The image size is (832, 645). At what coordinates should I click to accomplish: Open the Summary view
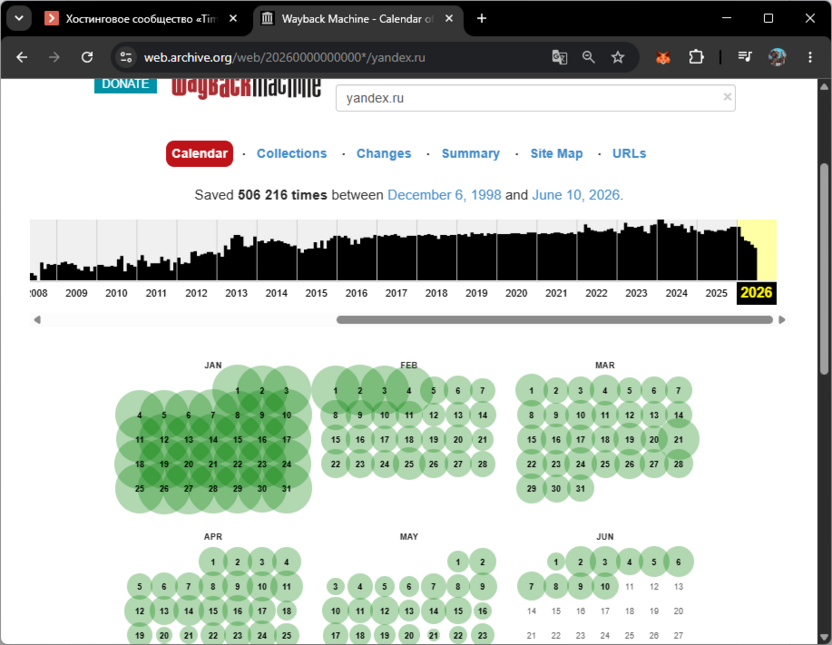pyautogui.click(x=471, y=154)
